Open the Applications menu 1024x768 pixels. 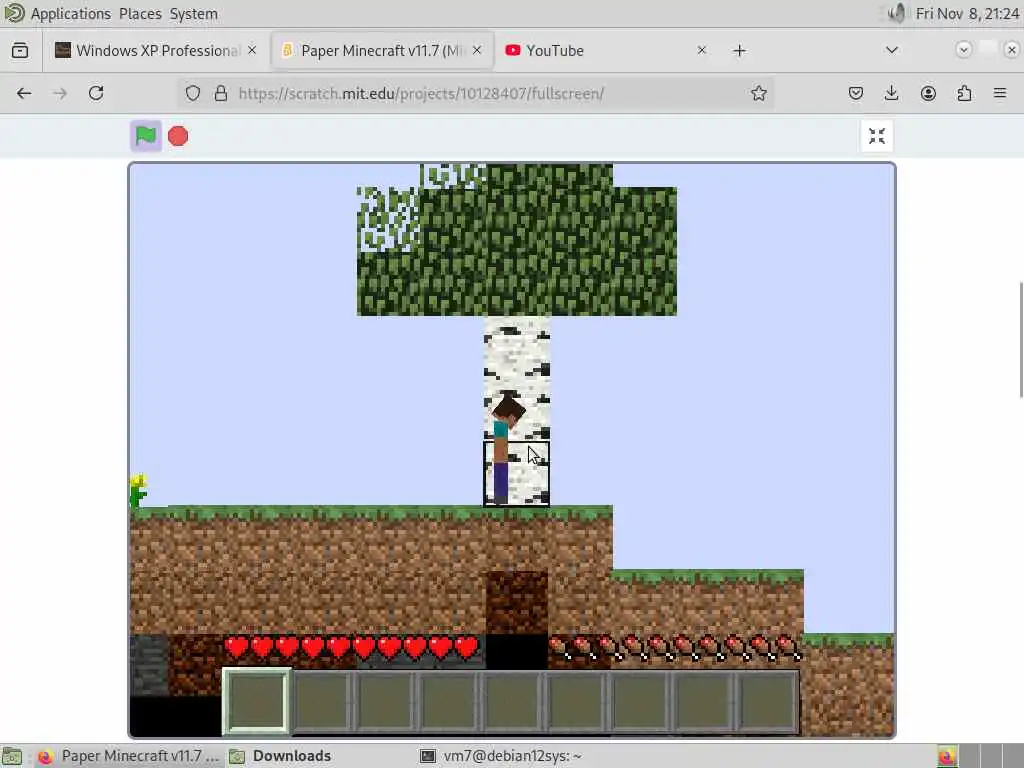[71, 14]
